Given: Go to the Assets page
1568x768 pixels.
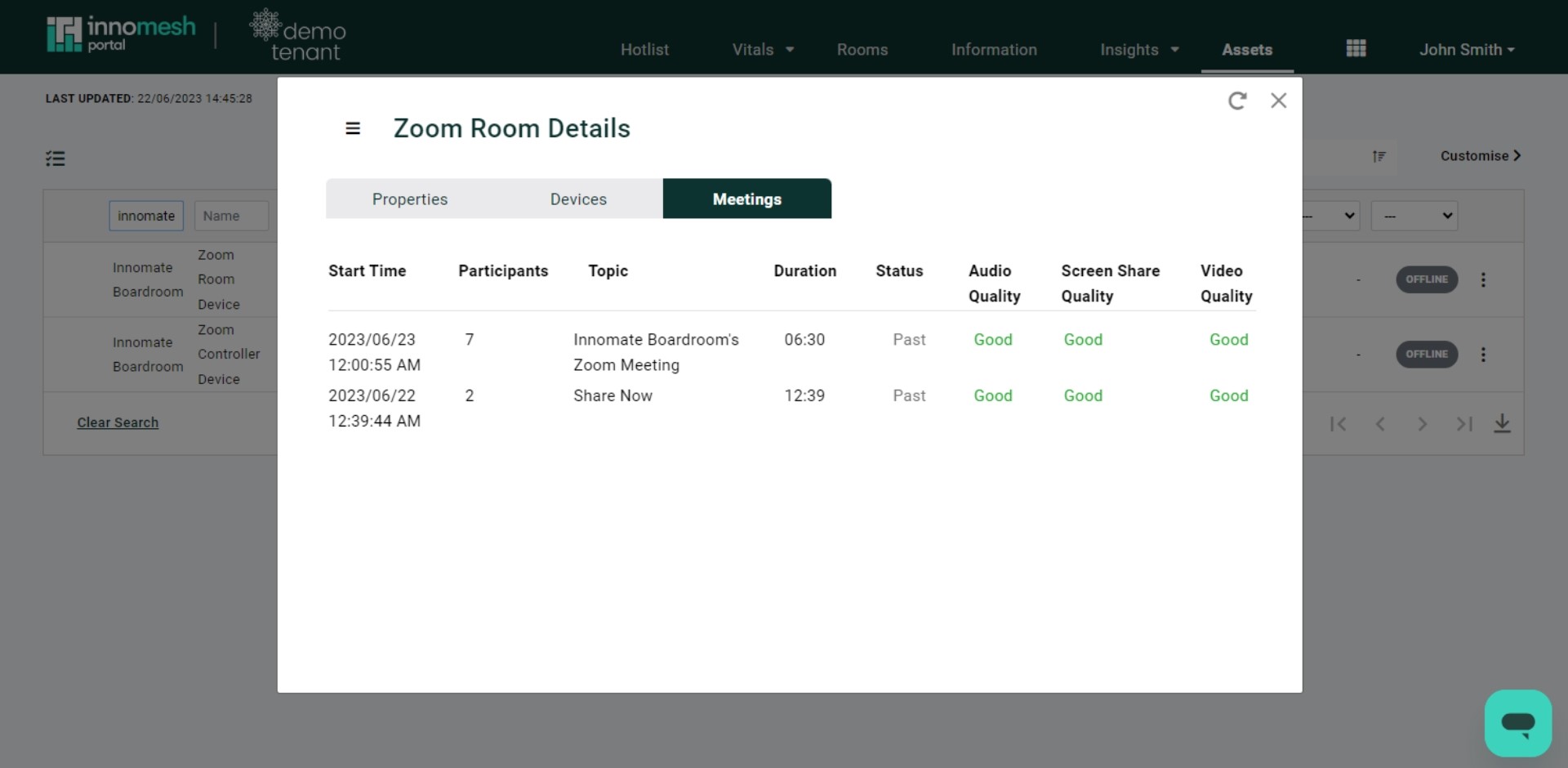Looking at the screenshot, I should (x=1247, y=50).
